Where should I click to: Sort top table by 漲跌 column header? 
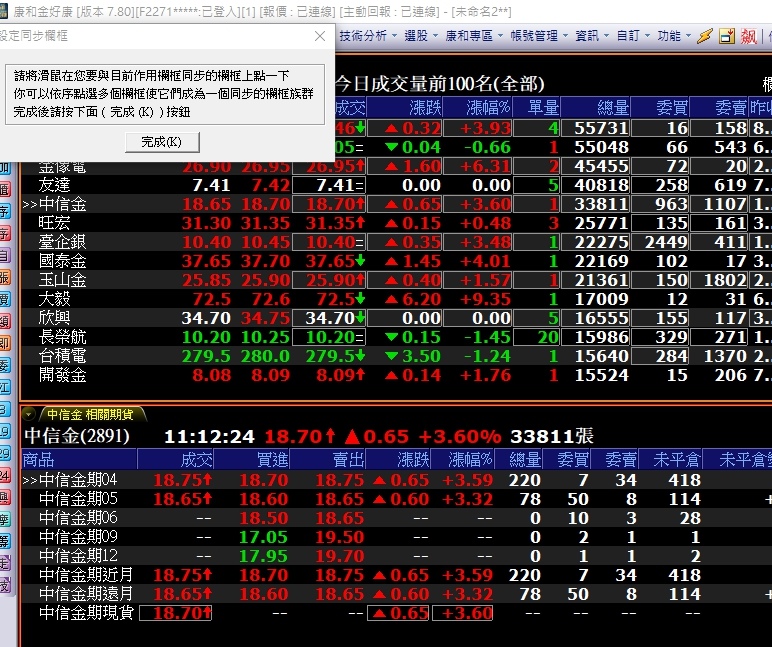click(x=405, y=107)
